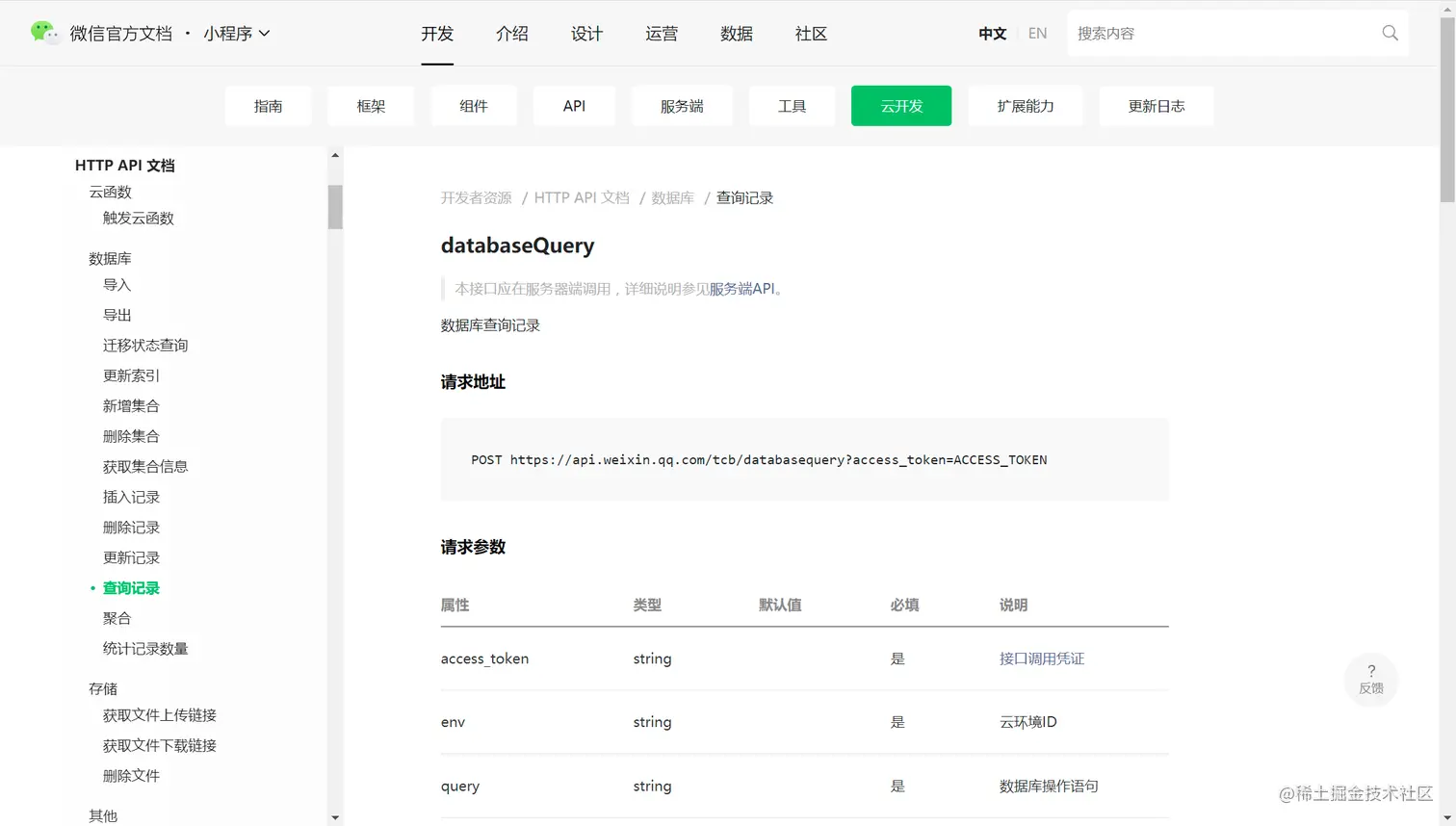The width and height of the screenshot is (1456, 826).
Task: Click the sidebar scrollbar thumb
Action: (335, 206)
